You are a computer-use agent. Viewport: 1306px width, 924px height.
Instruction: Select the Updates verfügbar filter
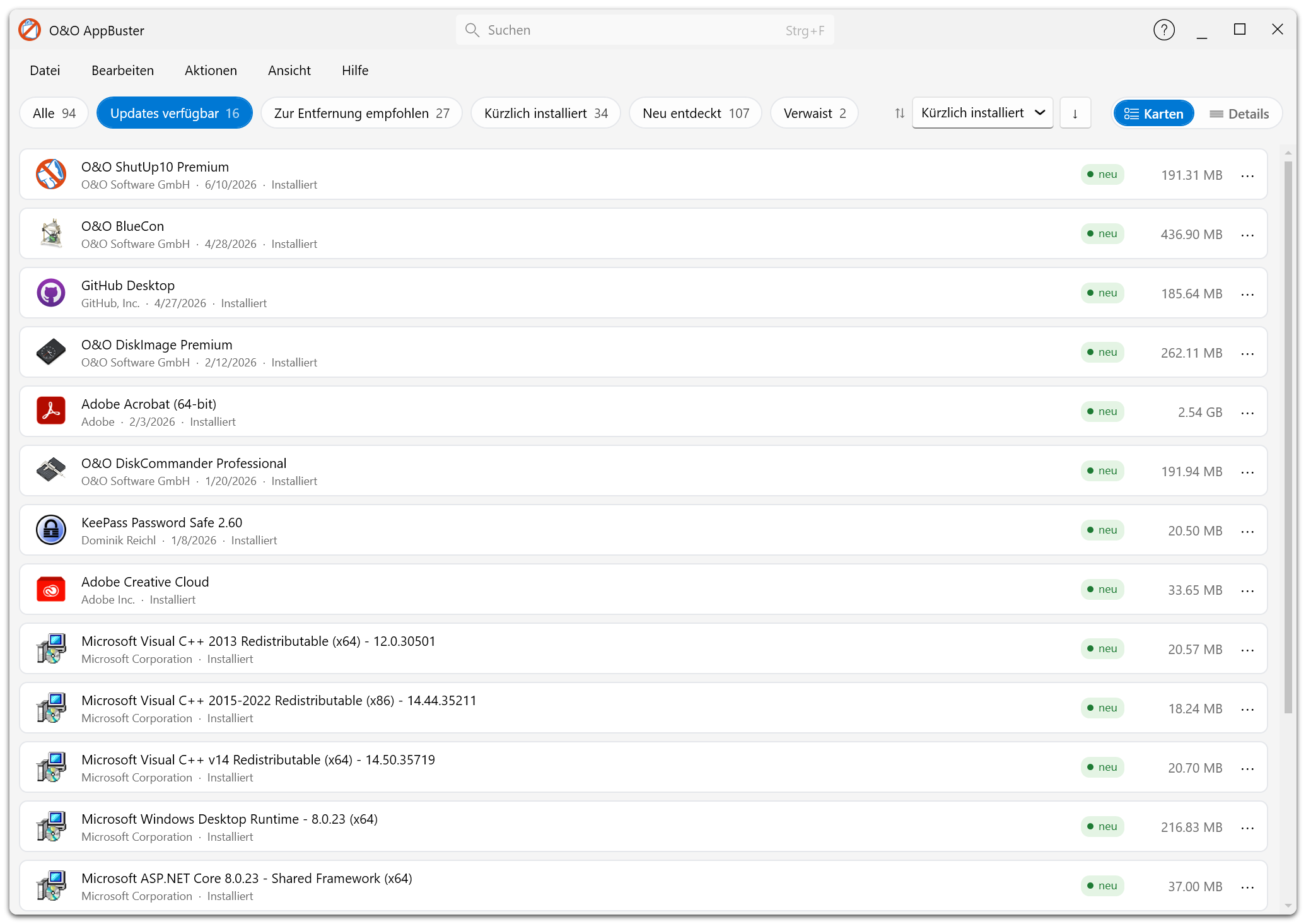[175, 114]
